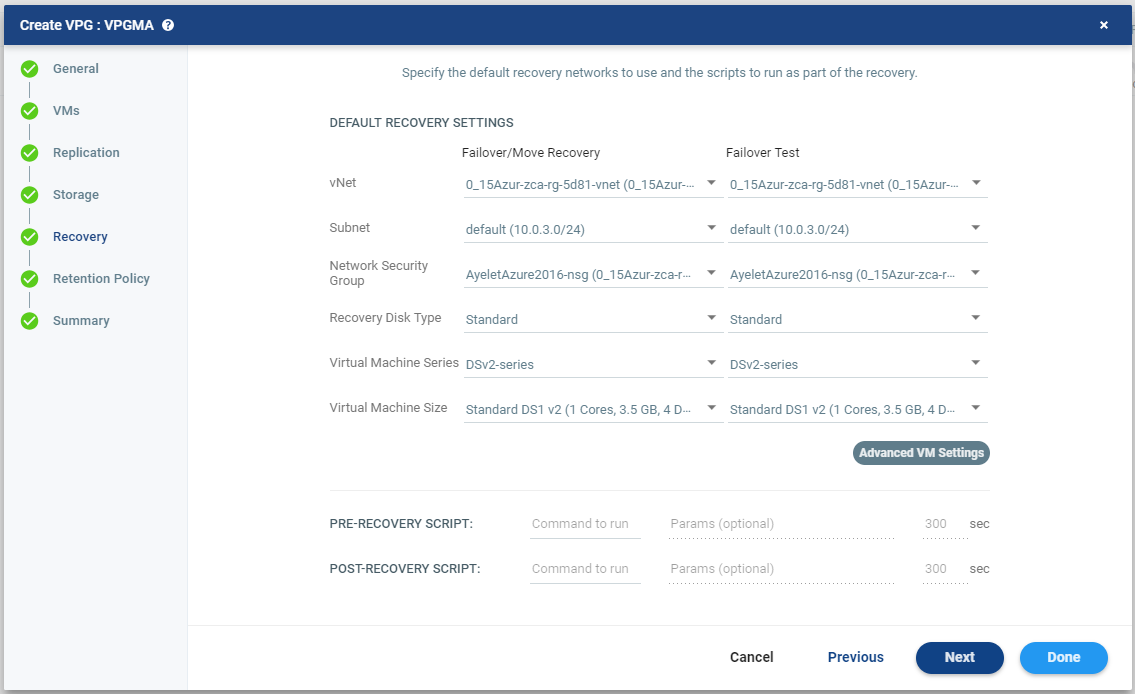Click the green checkmark beside General
Screen dimensions: 1135x694
click(x=30, y=69)
